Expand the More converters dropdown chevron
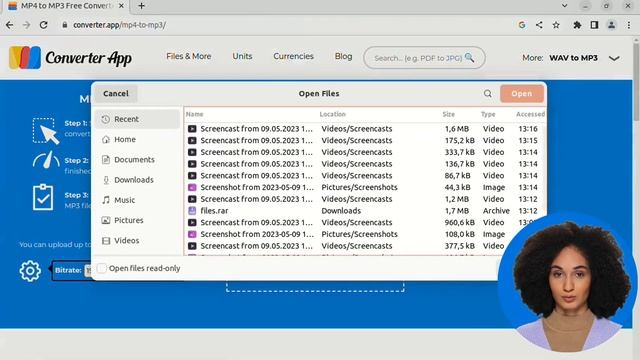This screenshot has width=640, height=360. 614,58
